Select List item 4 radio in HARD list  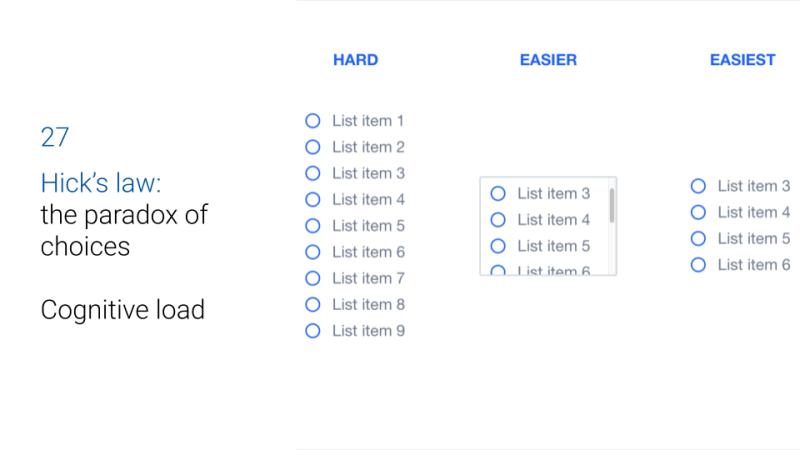pyautogui.click(x=313, y=199)
